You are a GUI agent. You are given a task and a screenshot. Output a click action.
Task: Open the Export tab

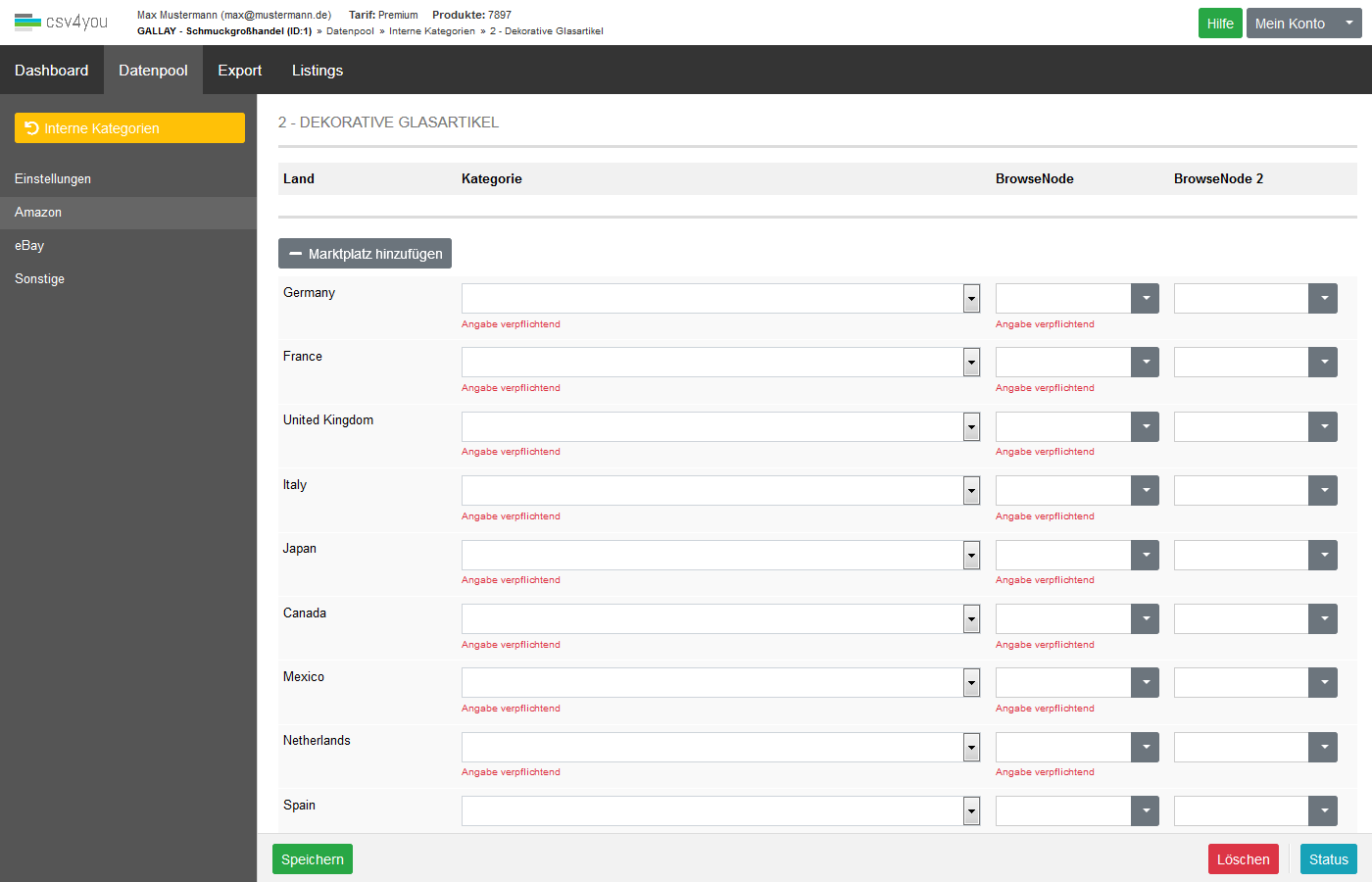coord(239,71)
